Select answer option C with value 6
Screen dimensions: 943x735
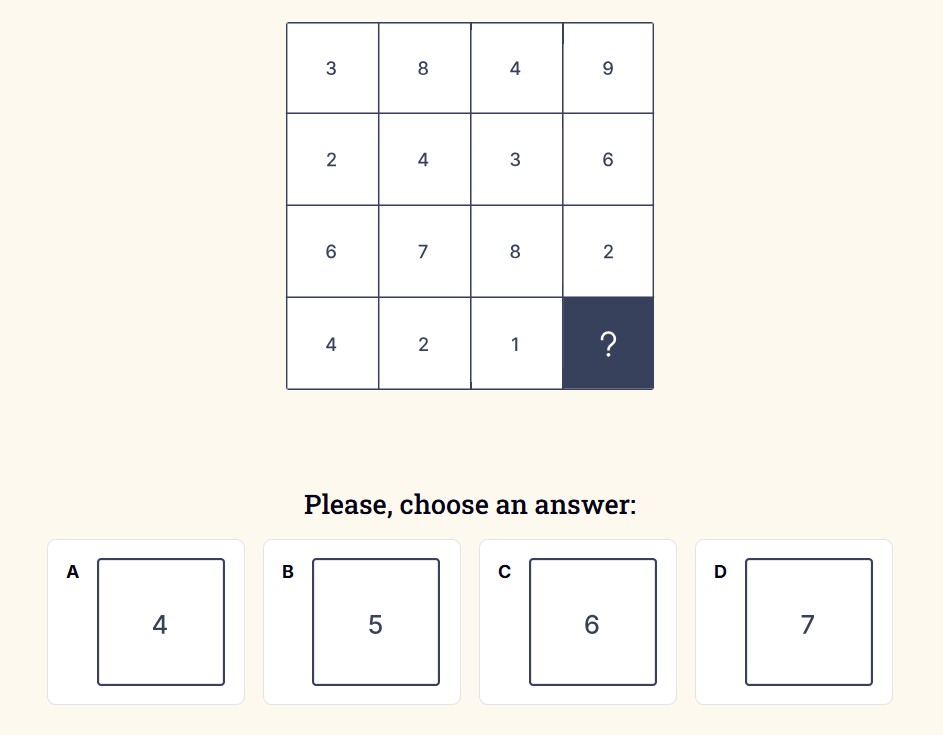[592, 622]
